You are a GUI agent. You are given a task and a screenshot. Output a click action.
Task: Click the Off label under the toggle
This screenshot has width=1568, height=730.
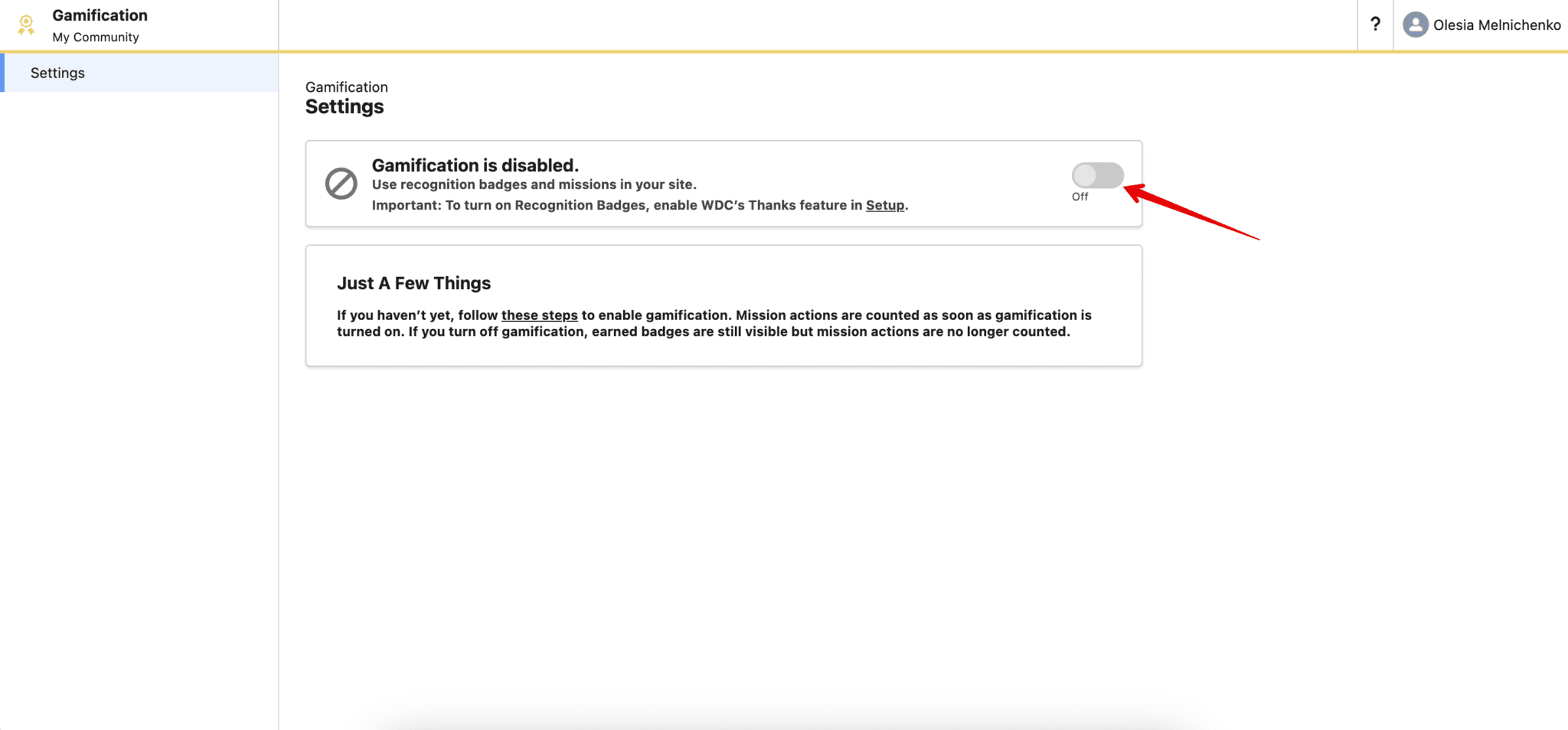point(1080,197)
